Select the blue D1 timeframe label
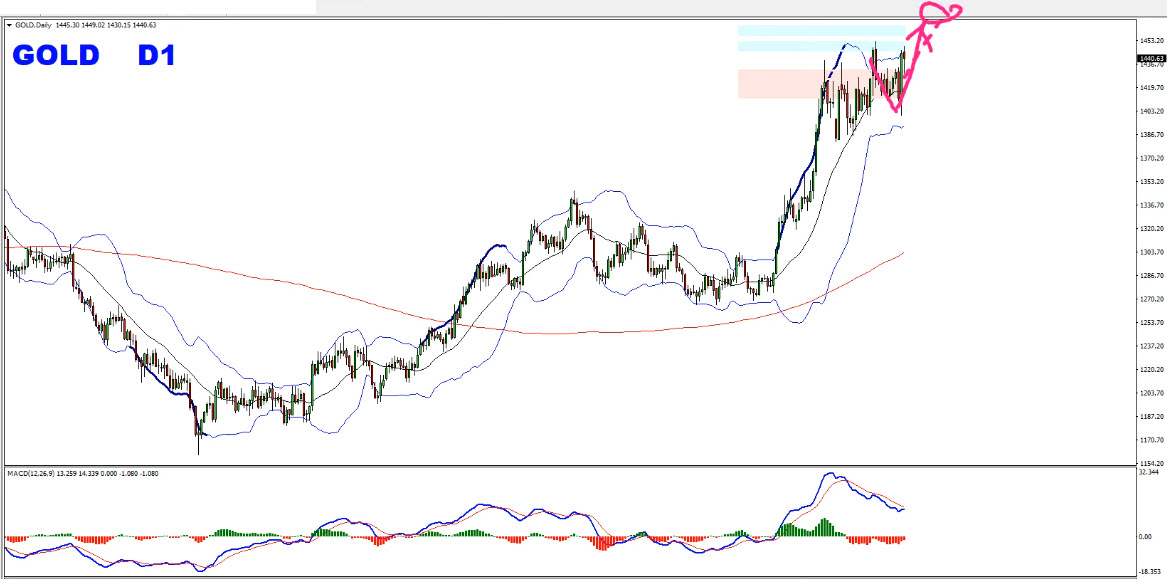Screen dimensions: 1167x579 tap(157, 55)
